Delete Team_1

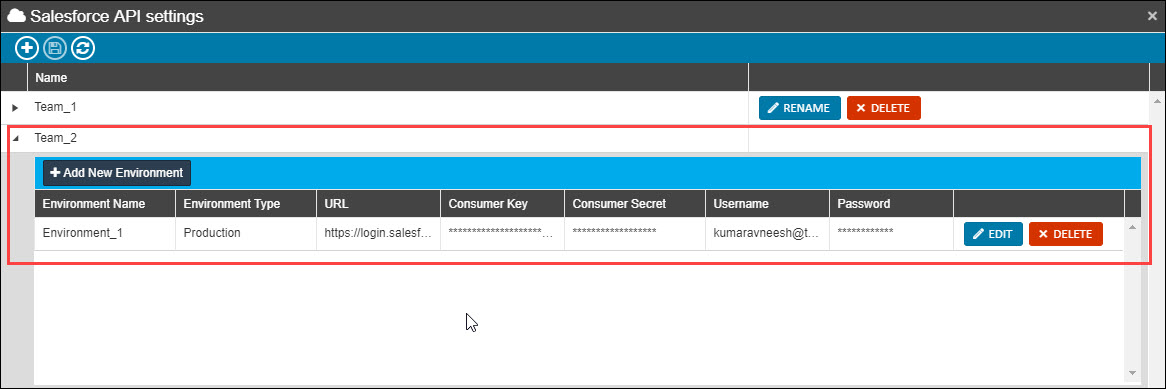883,108
